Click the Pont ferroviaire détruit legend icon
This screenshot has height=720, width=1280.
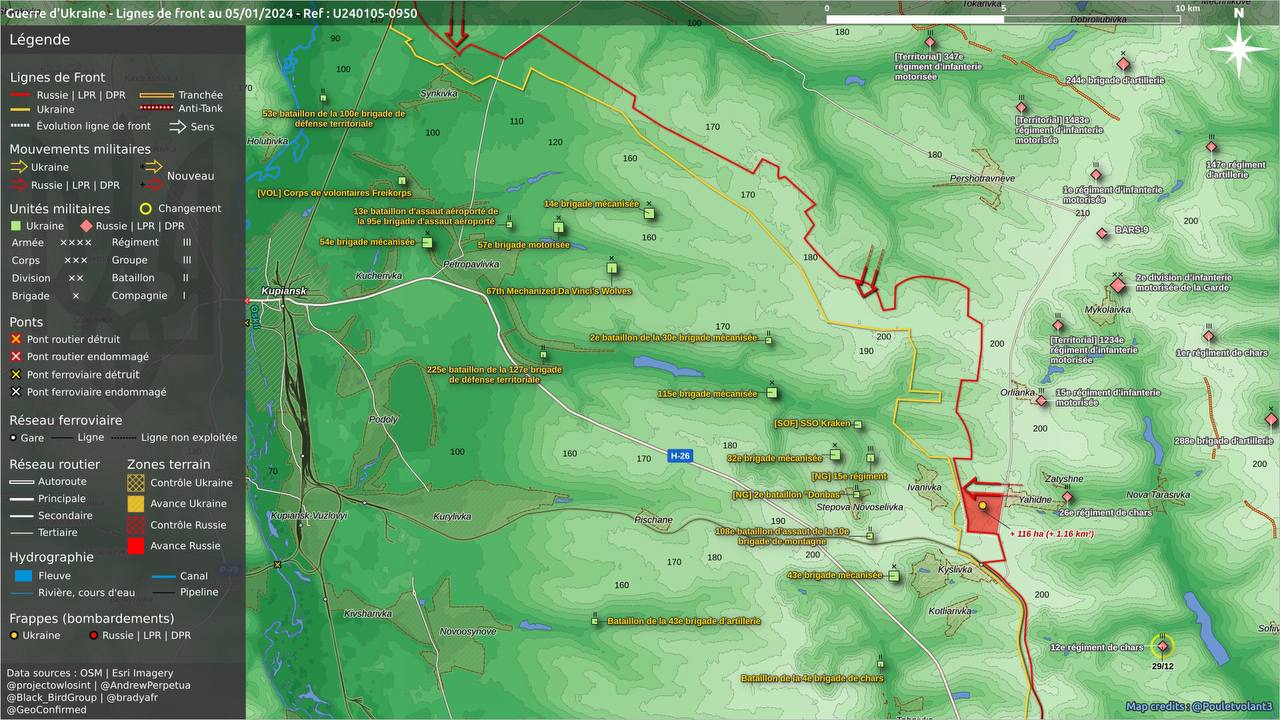16,374
